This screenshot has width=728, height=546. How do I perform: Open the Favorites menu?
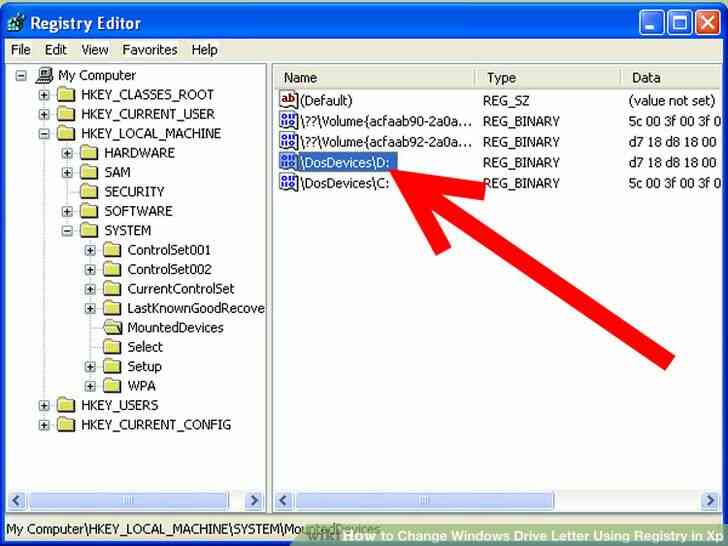pyautogui.click(x=150, y=50)
